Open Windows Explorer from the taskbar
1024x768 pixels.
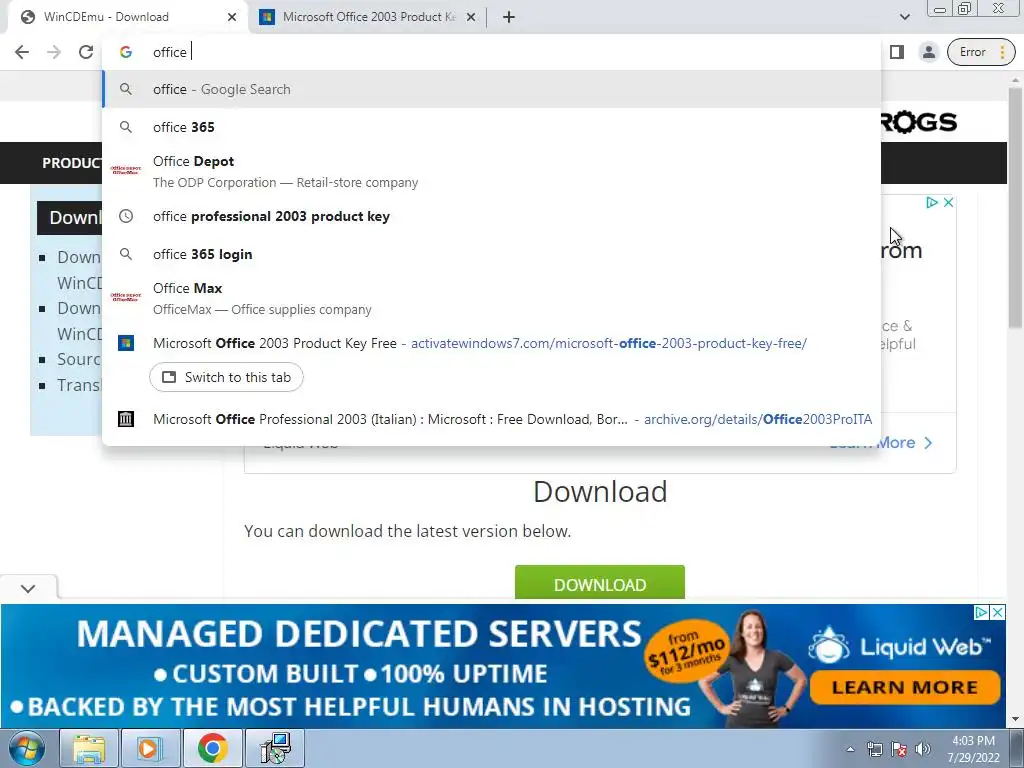coord(89,749)
